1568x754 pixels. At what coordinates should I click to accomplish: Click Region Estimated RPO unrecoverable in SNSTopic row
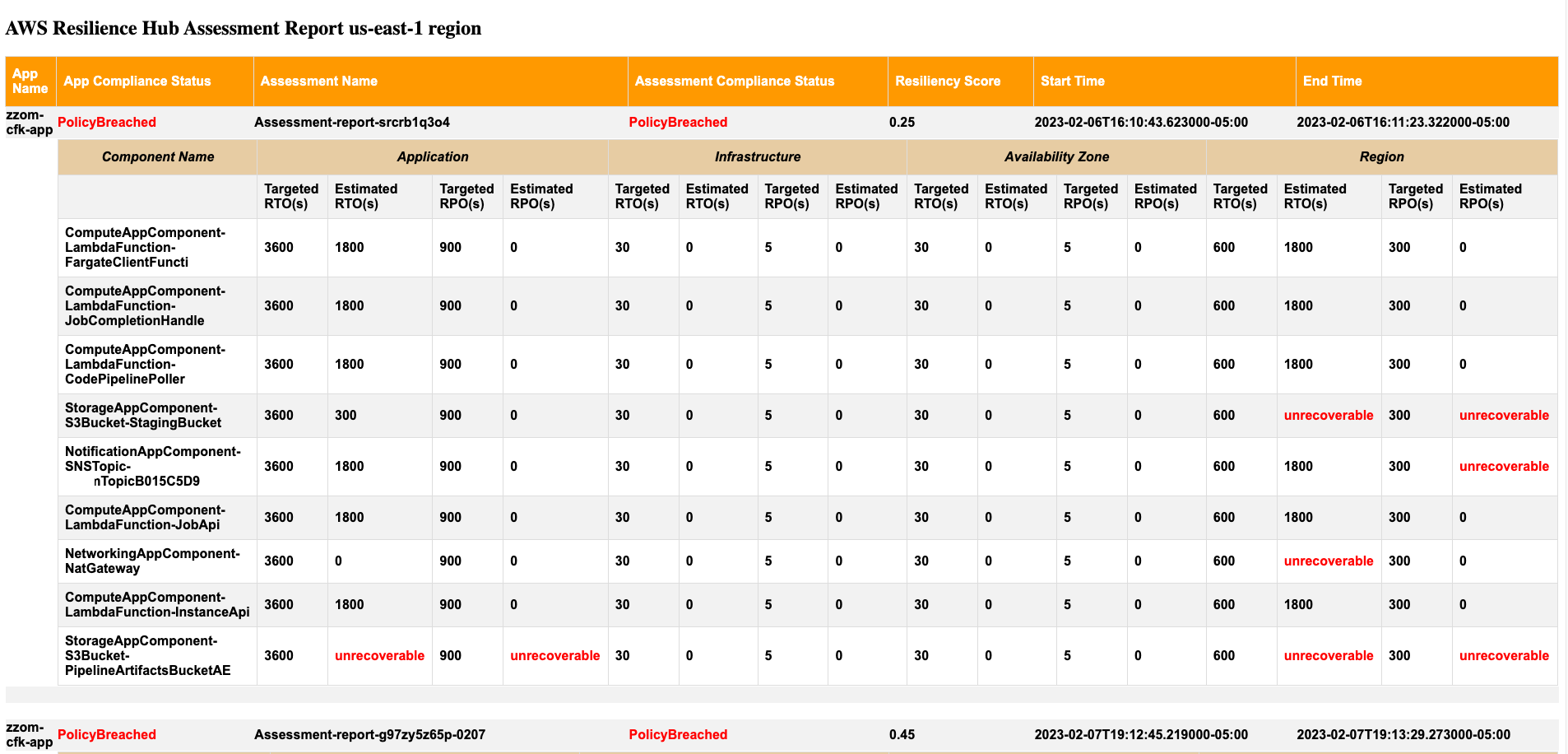[1504, 467]
